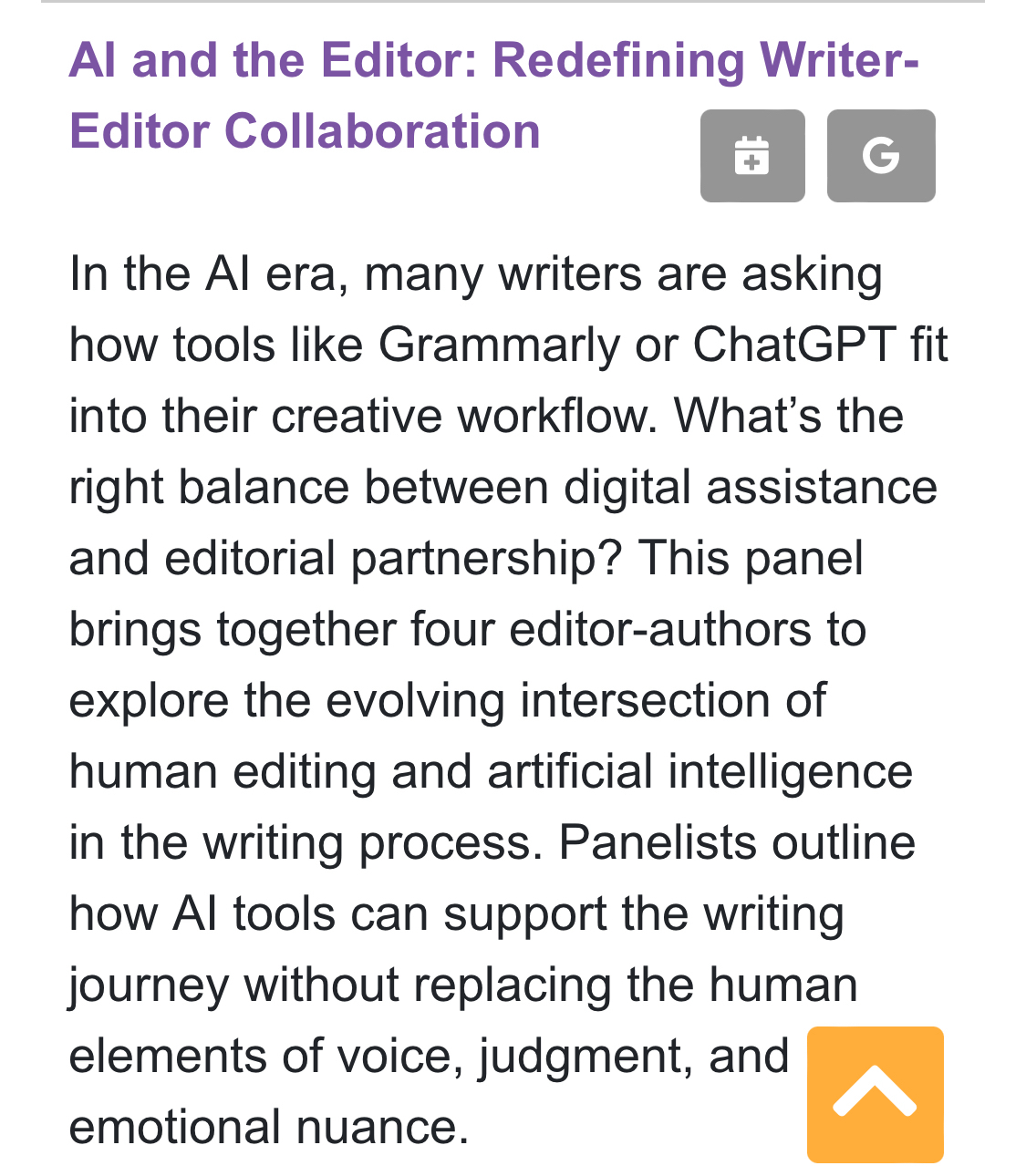
Task: Click the word 'Panelists' in the paragraph
Action: click(x=658, y=843)
